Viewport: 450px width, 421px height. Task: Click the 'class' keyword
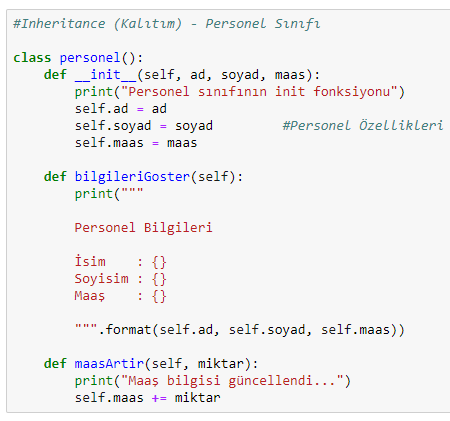click(x=32, y=58)
